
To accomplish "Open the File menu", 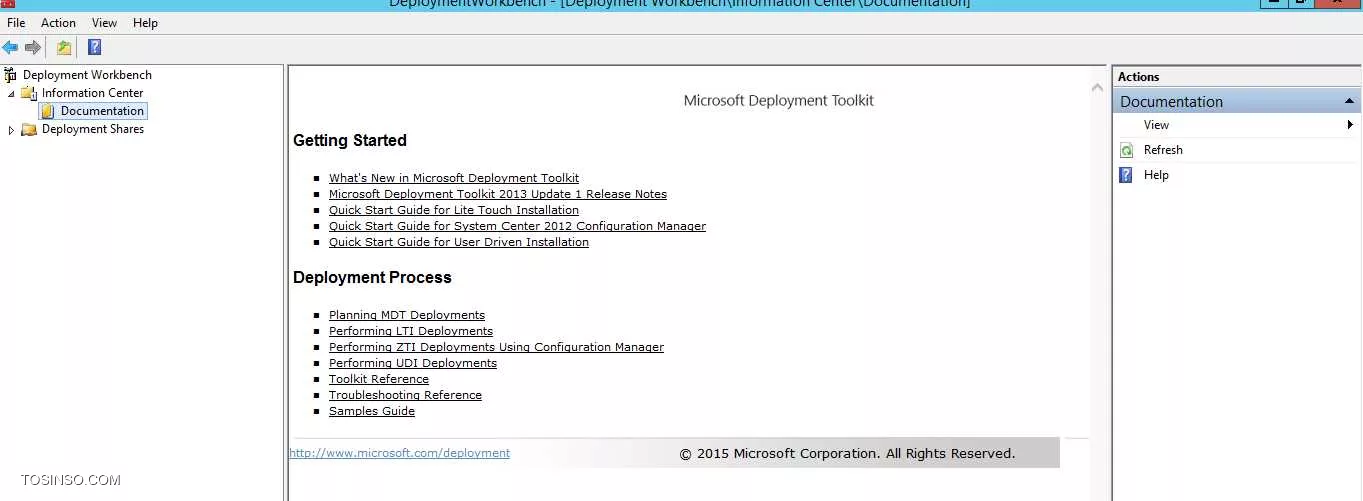I will pos(16,22).
